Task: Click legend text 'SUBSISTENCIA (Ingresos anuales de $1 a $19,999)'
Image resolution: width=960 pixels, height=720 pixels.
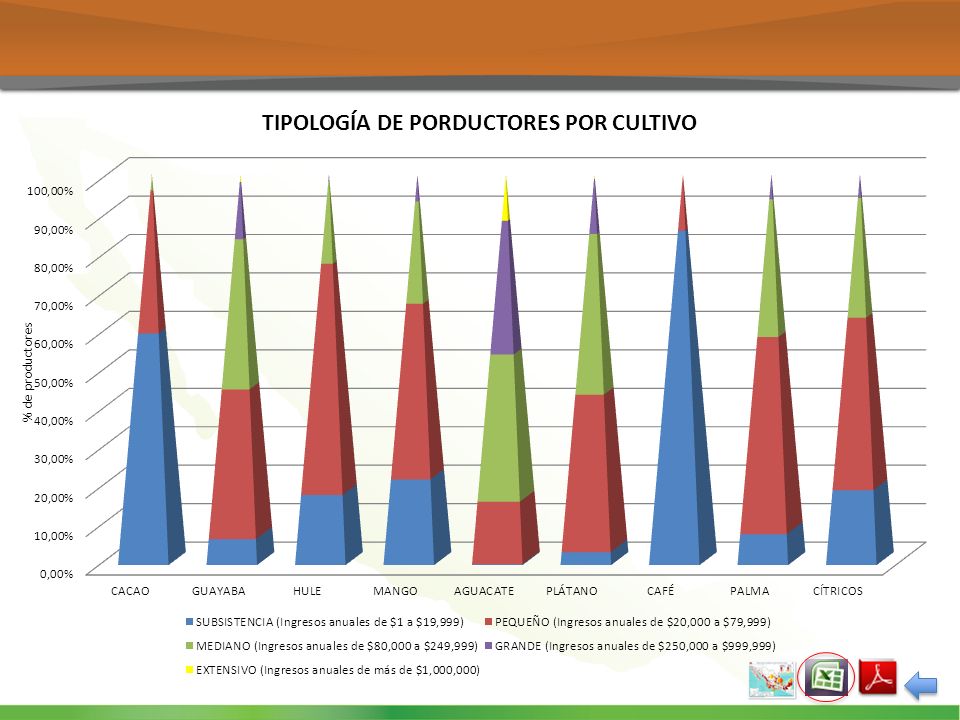Action: (x=329, y=622)
